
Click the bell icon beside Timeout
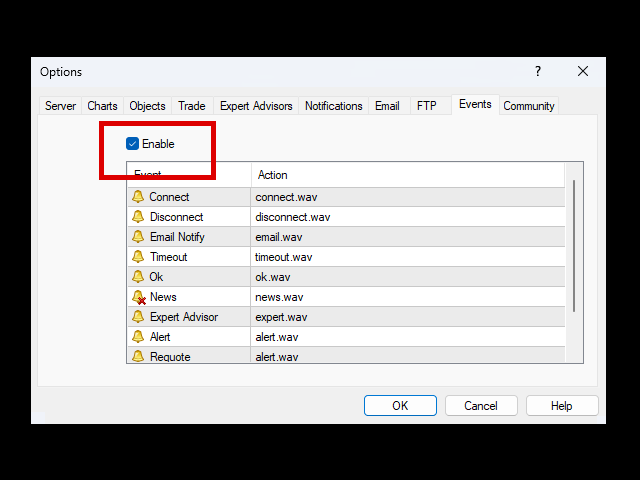138,257
